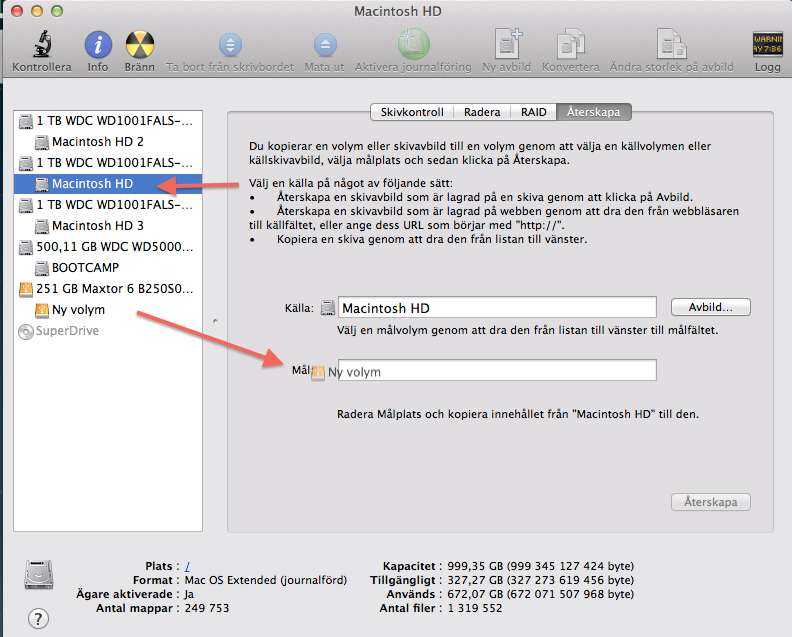Click Aktivera journalföring toolbar icon
Screen dimensions: 792x637
[x=413, y=43]
